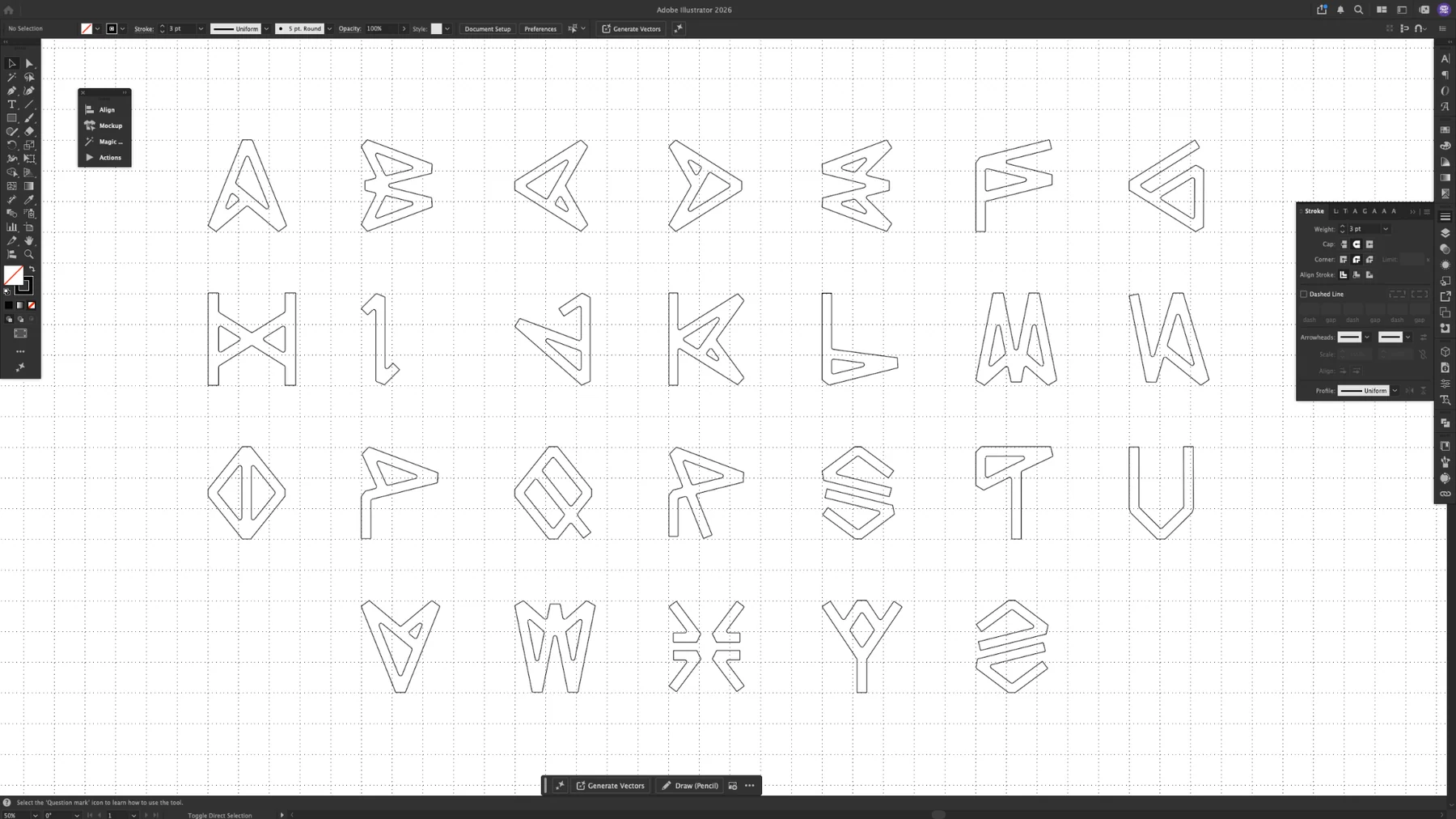This screenshot has width=1456, height=819.
Task: Select the Free Transform tool
Action: [x=29, y=159]
